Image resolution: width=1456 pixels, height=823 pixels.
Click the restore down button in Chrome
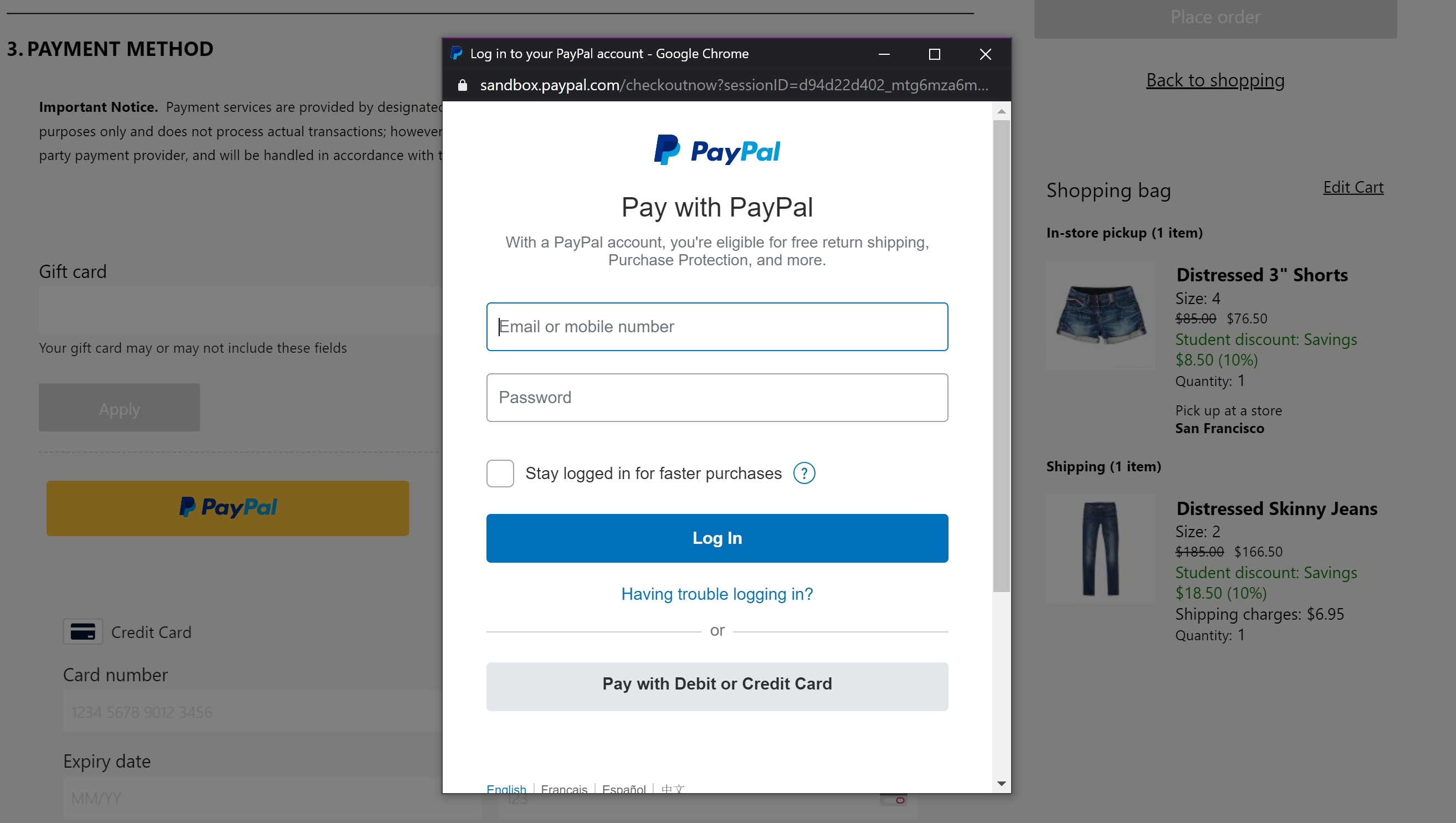934,54
